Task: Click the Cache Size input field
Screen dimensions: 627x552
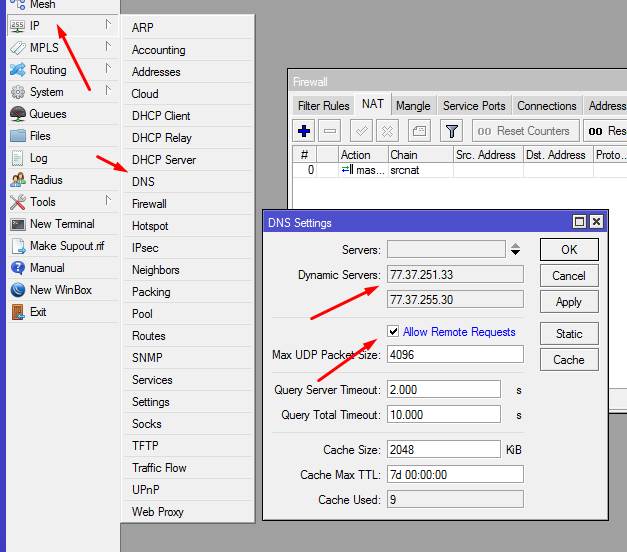Action: coord(443,450)
